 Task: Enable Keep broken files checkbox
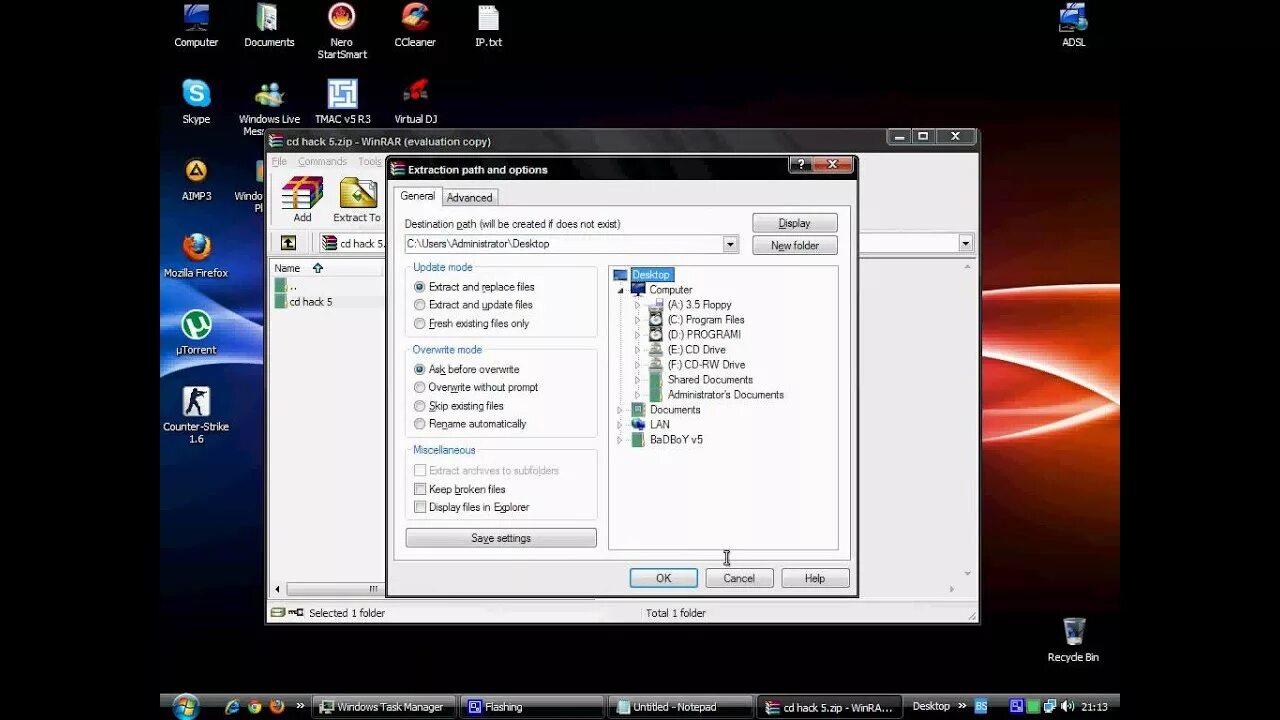pos(420,489)
